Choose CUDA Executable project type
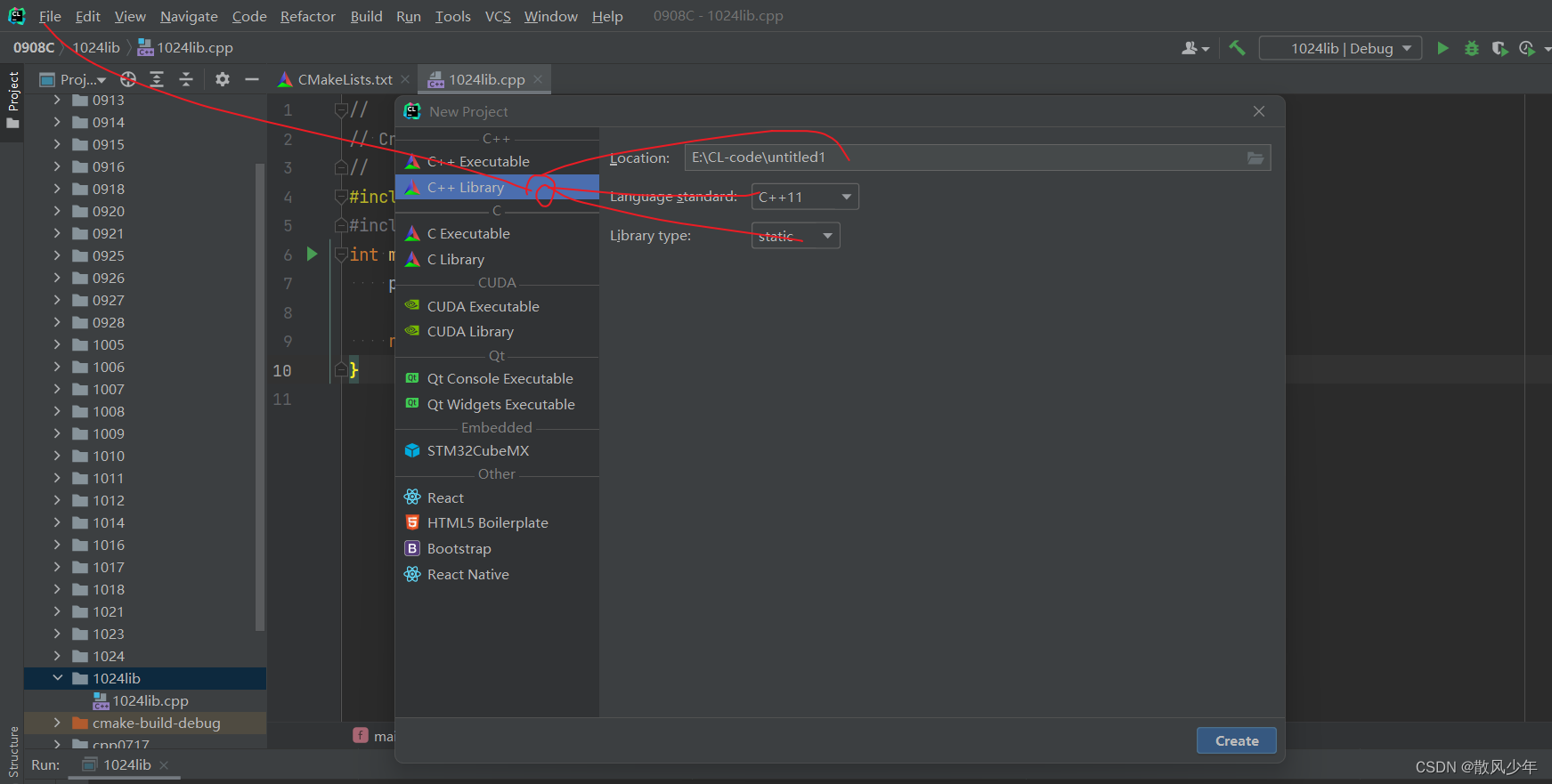1552x784 pixels. coord(497,306)
